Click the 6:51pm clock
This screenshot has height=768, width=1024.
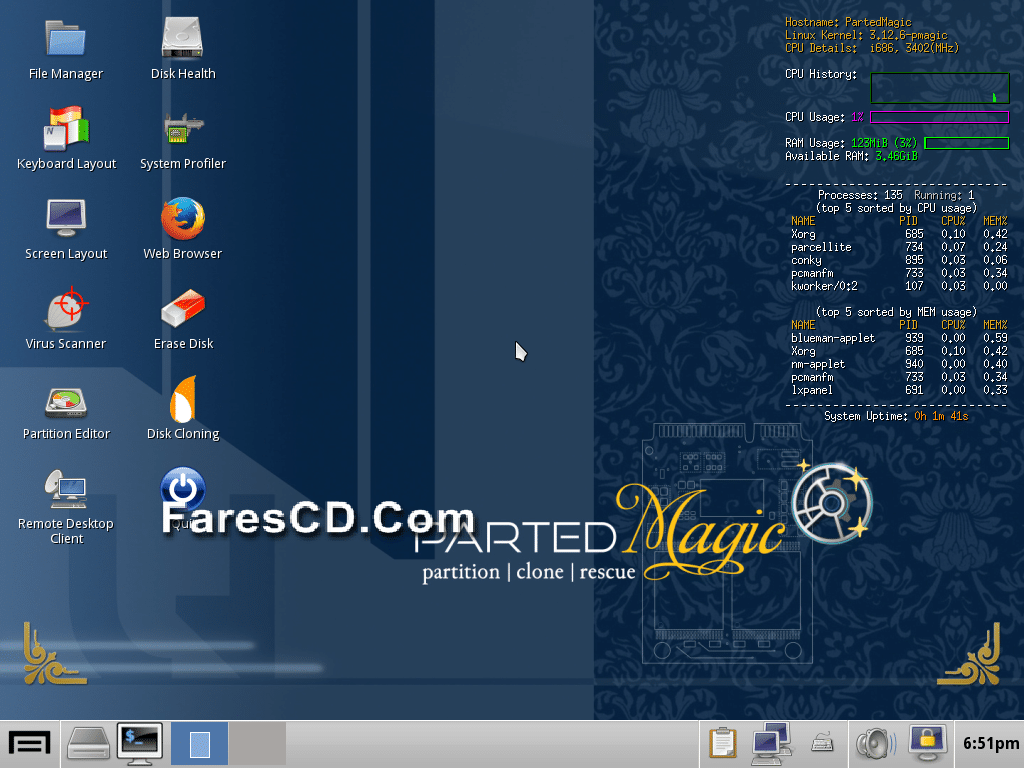pyautogui.click(x=991, y=744)
